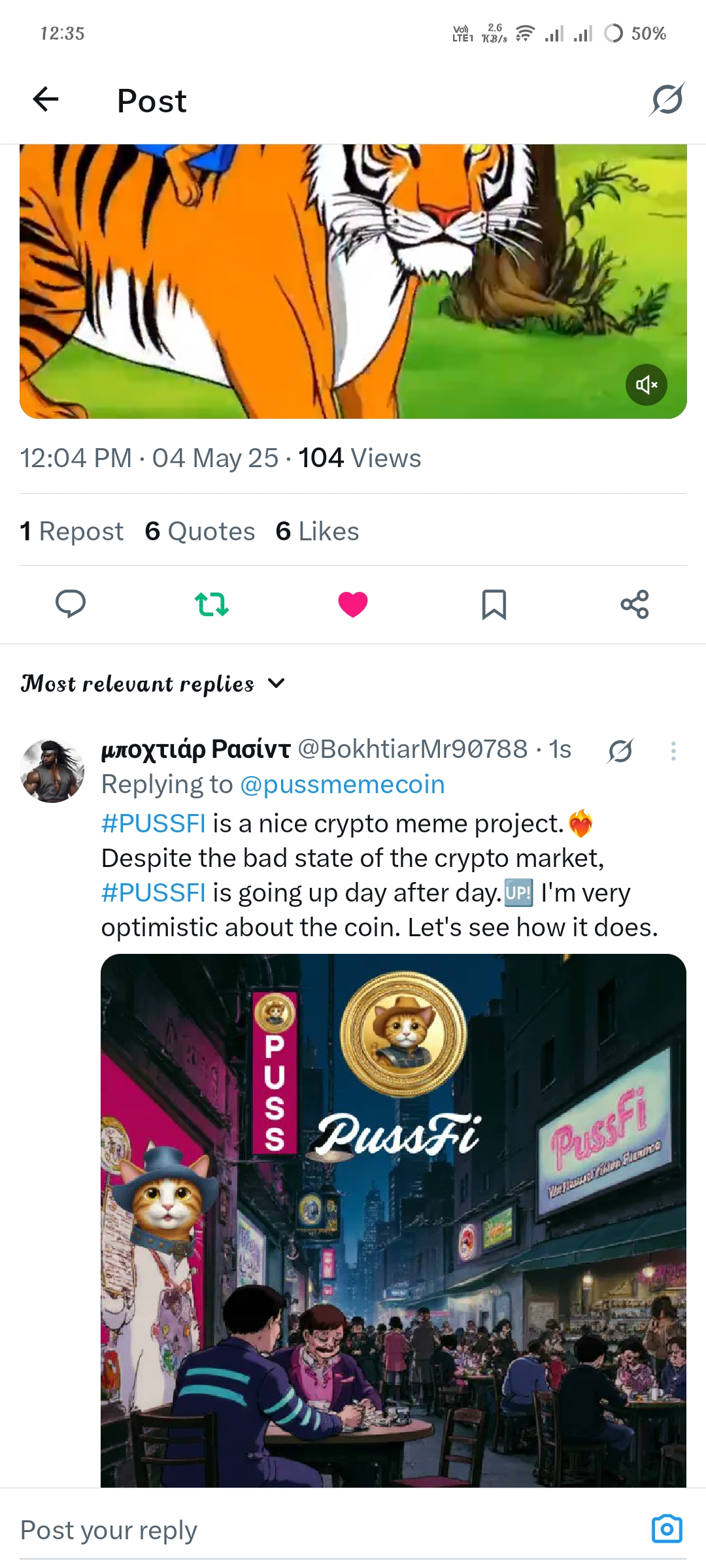View the 1 Repost list
Image resolution: width=706 pixels, height=1568 pixels.
71,531
